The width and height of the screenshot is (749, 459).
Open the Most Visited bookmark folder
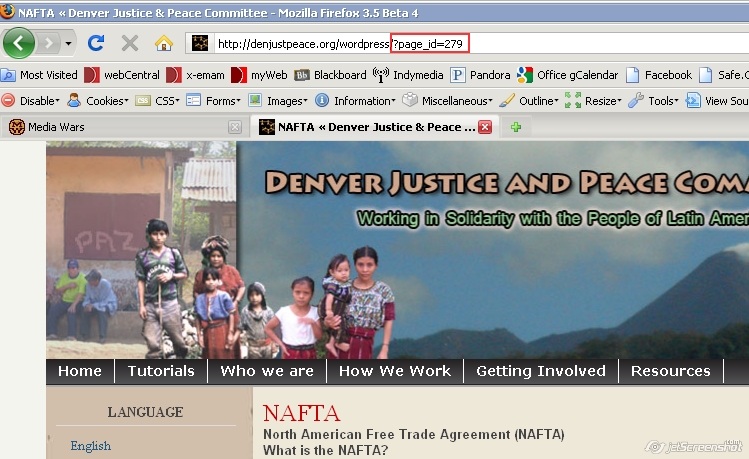click(x=39, y=75)
